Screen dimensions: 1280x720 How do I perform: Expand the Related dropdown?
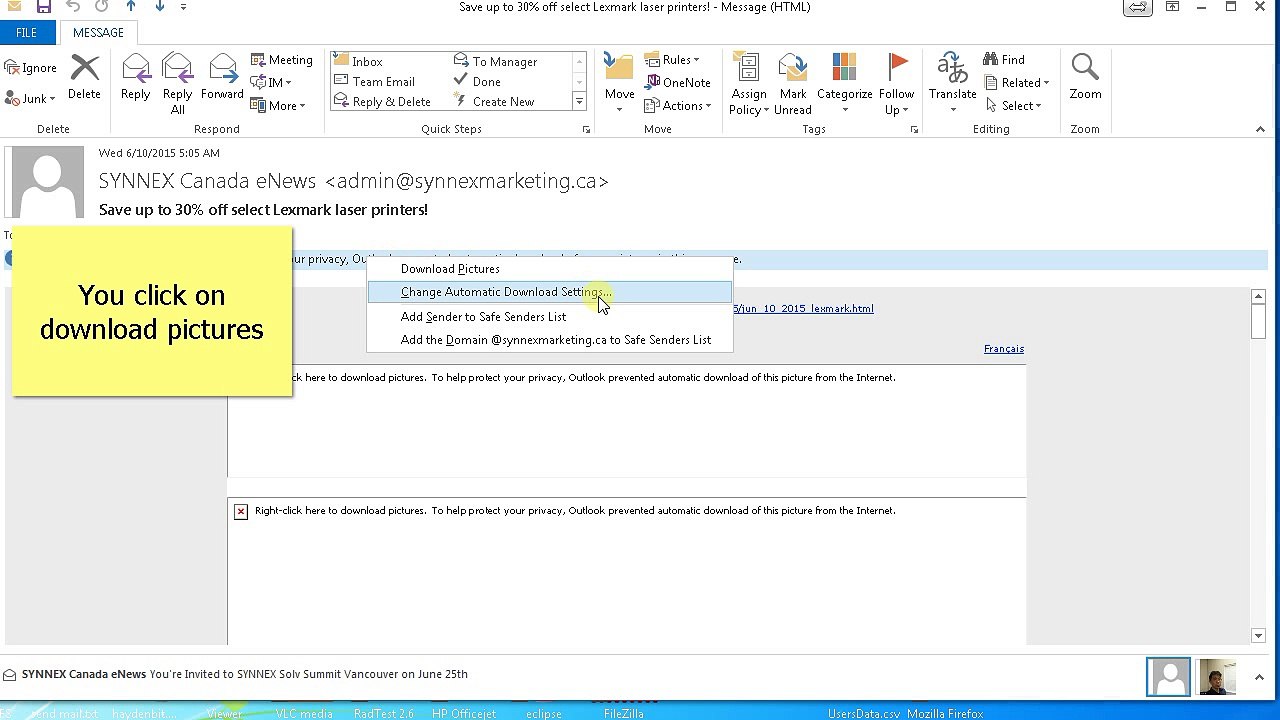[x=1016, y=83]
